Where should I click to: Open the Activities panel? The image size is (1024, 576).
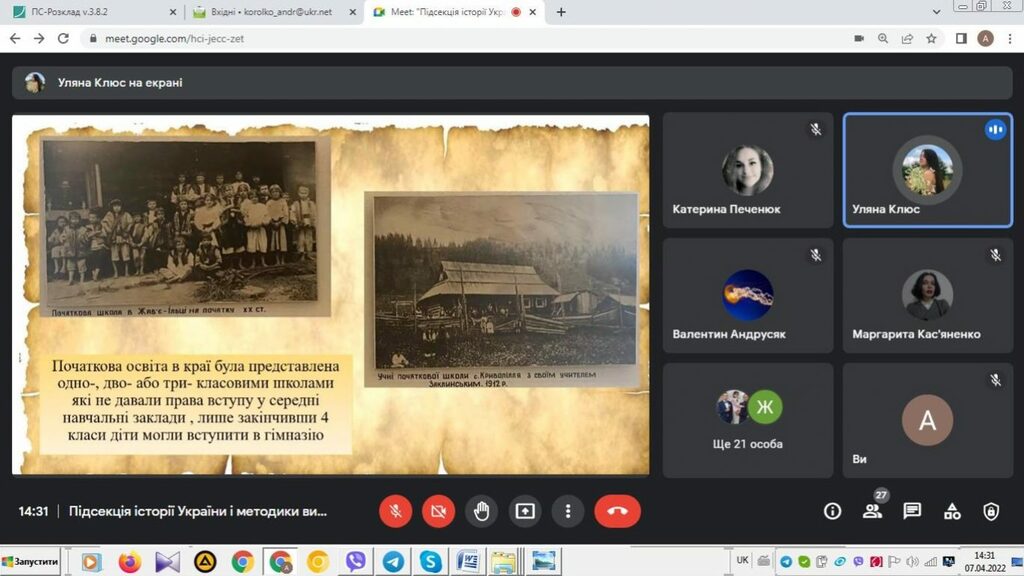click(951, 511)
